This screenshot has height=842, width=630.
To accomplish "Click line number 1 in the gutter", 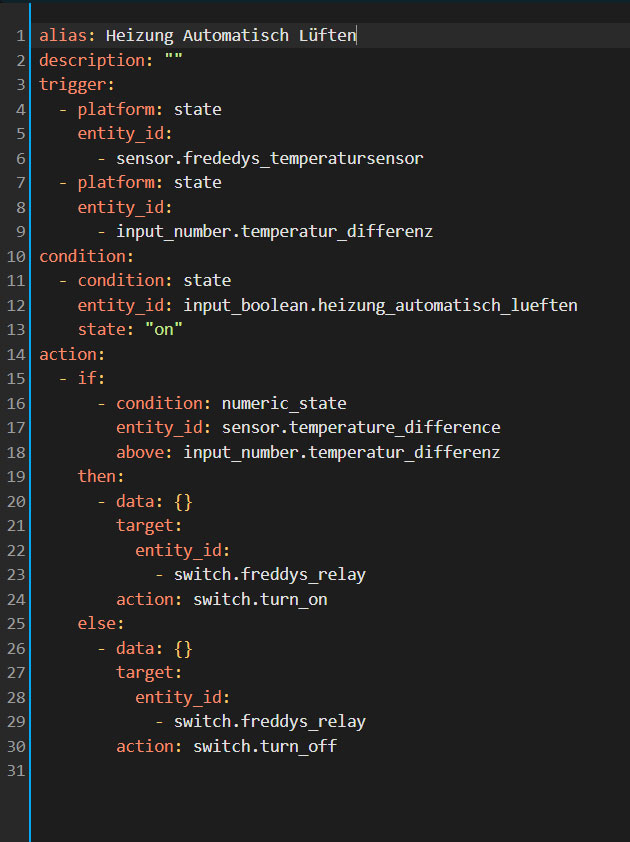I will [20, 36].
